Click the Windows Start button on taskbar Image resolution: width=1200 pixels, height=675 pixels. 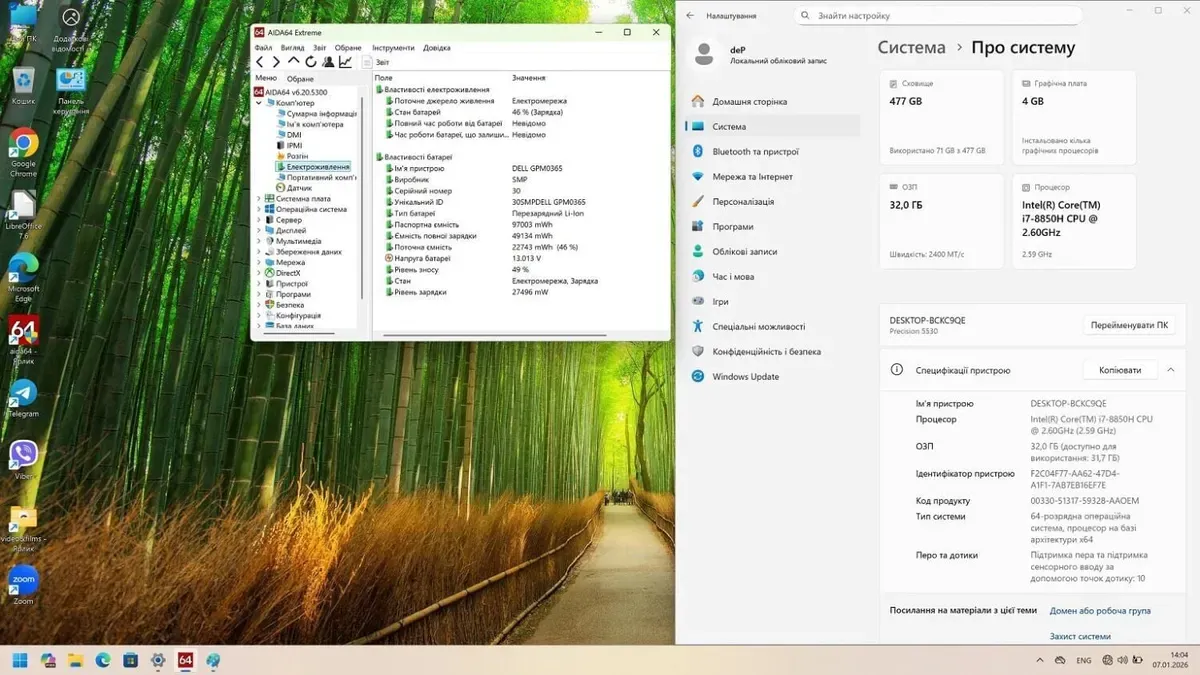20,660
